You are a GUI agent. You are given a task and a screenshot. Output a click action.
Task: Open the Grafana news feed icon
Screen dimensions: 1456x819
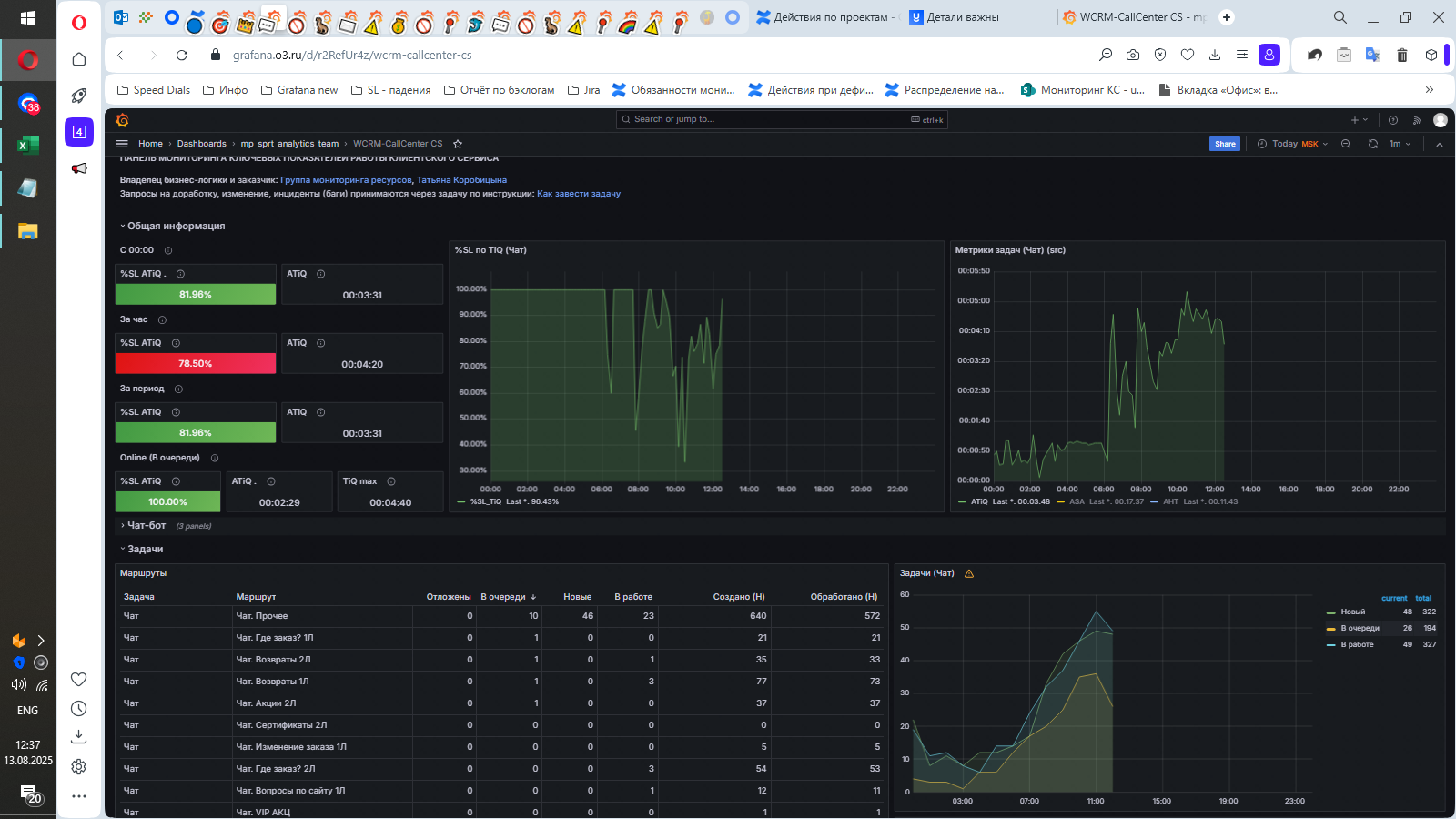(x=1417, y=120)
